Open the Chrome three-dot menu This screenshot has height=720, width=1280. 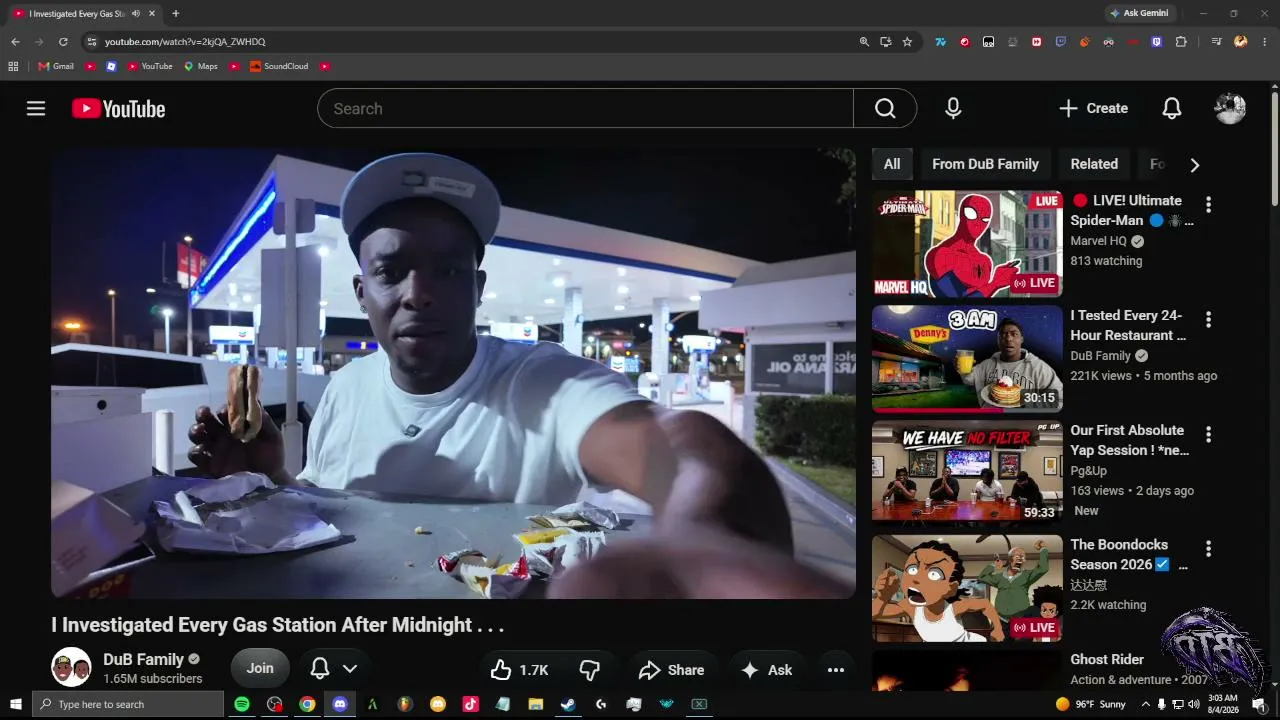(1265, 42)
